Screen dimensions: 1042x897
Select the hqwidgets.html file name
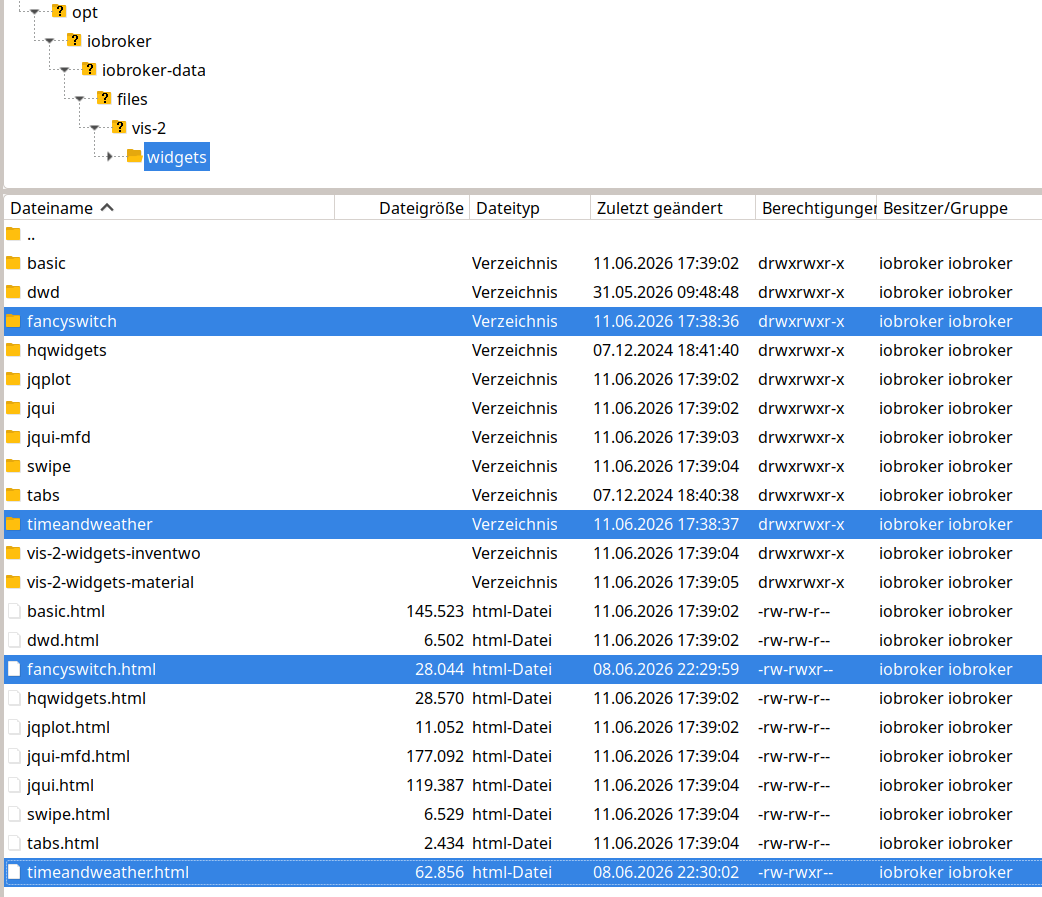[x=86, y=698]
